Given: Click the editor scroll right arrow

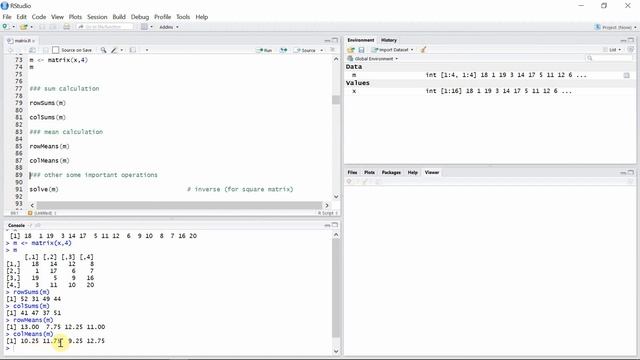Looking at the screenshot, I should [327, 205].
